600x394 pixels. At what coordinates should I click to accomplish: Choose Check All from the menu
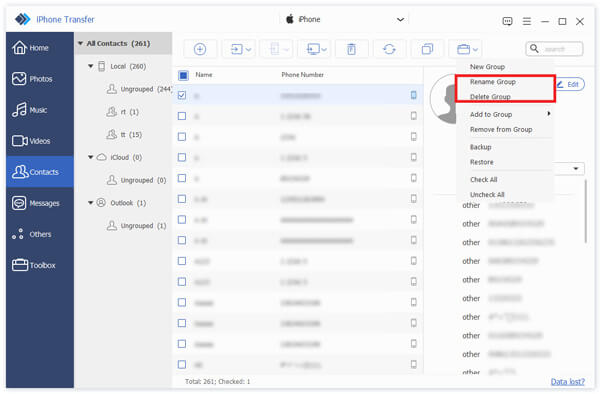pyautogui.click(x=484, y=179)
